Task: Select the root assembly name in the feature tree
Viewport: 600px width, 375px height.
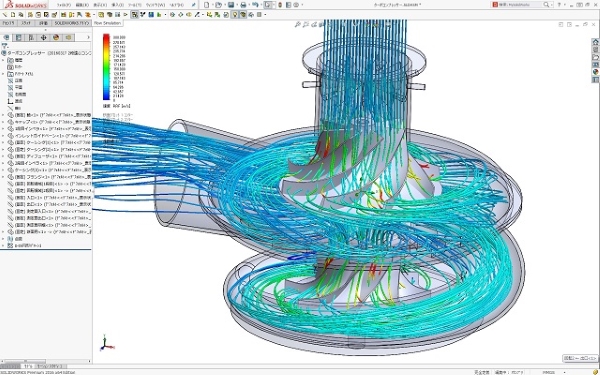Action: [26, 53]
